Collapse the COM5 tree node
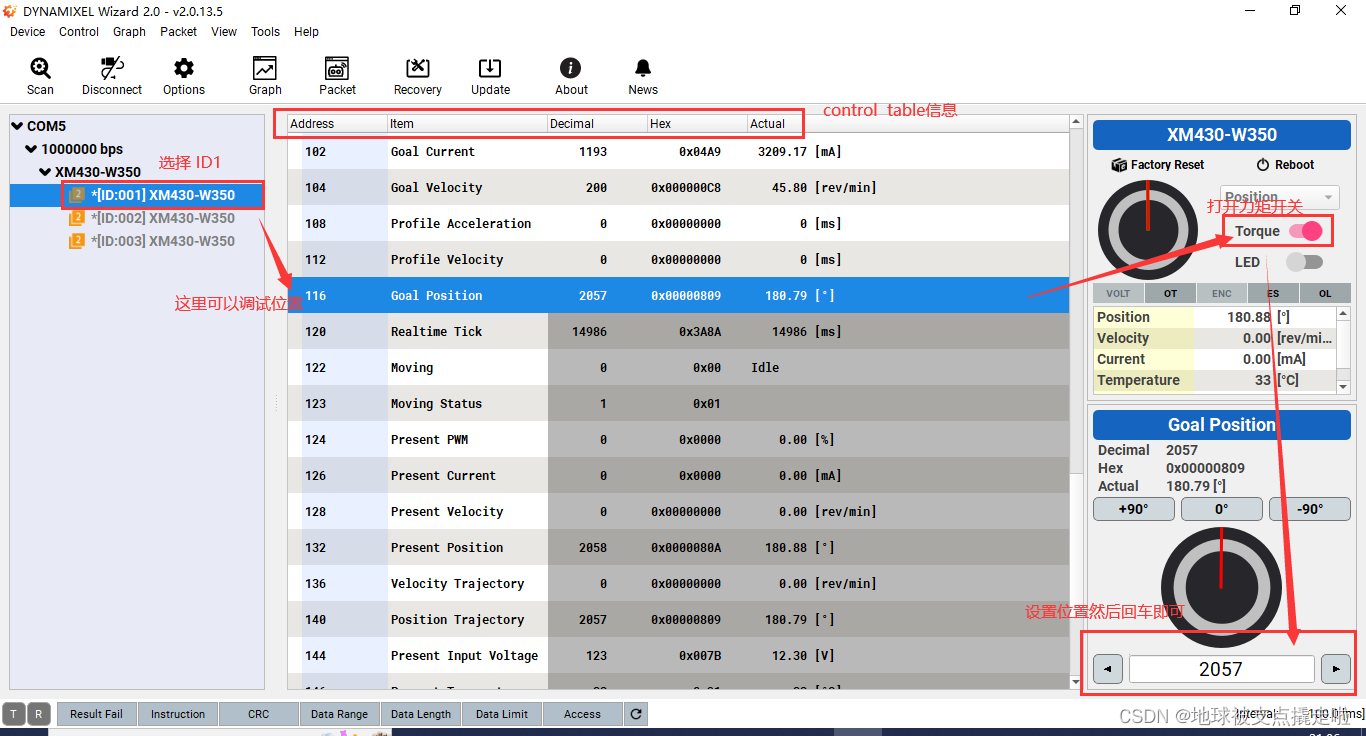1366x736 pixels. tap(18, 126)
